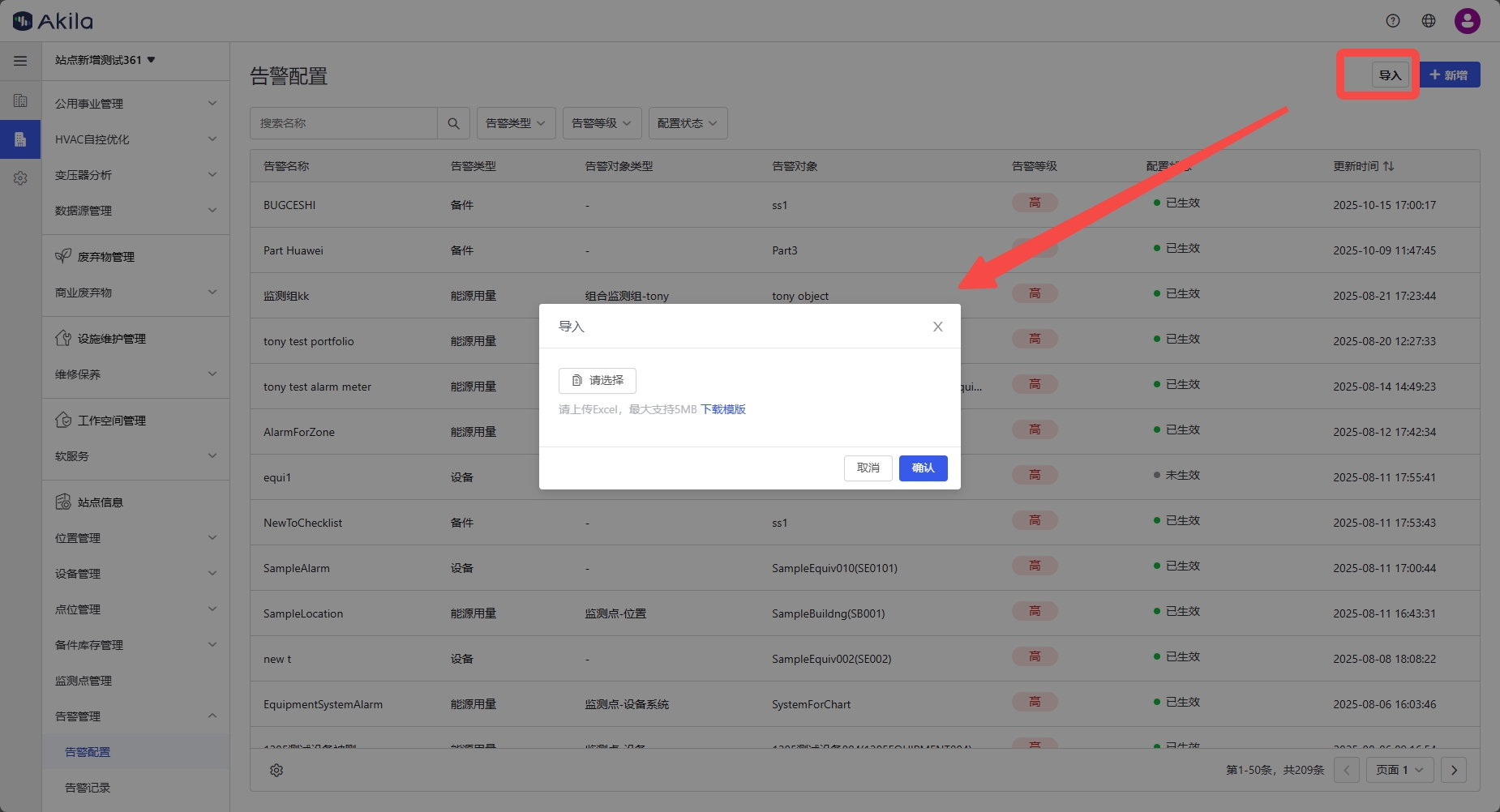Click the 确认 button in dialog
This screenshot has width=1500, height=812.
click(x=923, y=468)
